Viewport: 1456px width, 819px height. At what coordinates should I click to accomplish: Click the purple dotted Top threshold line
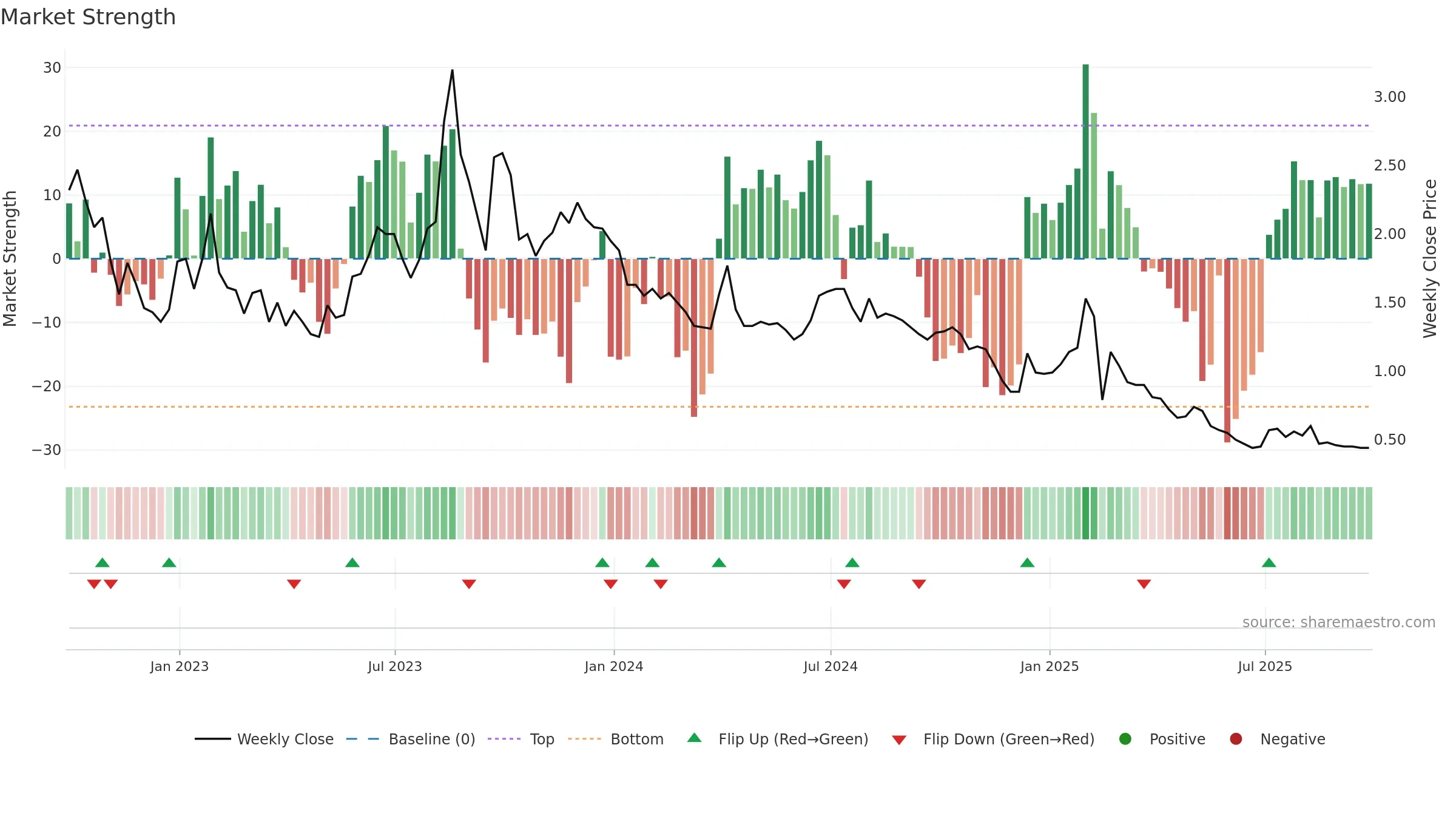(x=719, y=126)
